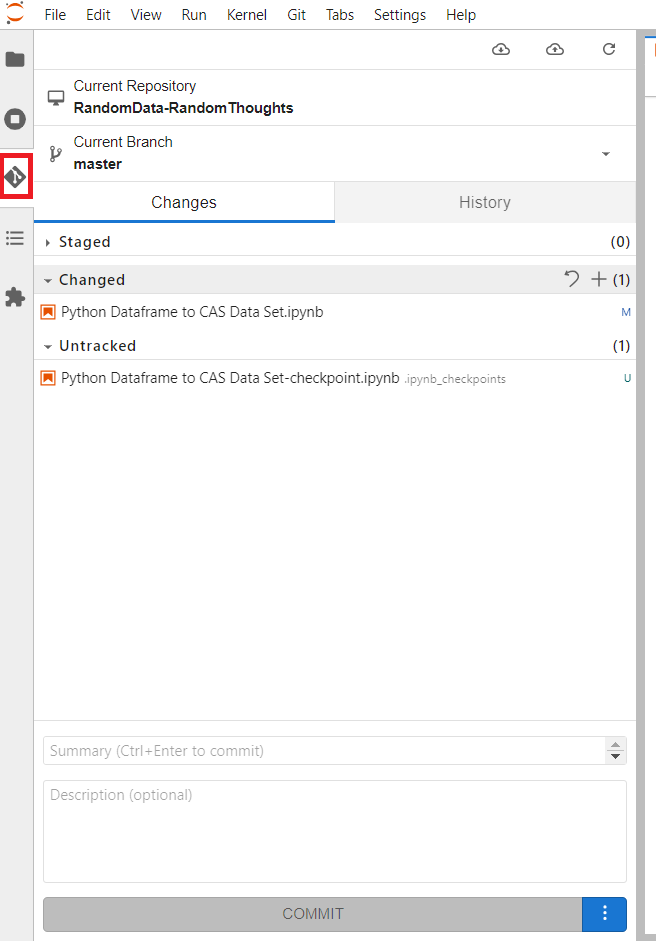Image resolution: width=656 pixels, height=941 pixels.
Task: Open the Running Terminals and Kernels icon
Action: [15, 120]
